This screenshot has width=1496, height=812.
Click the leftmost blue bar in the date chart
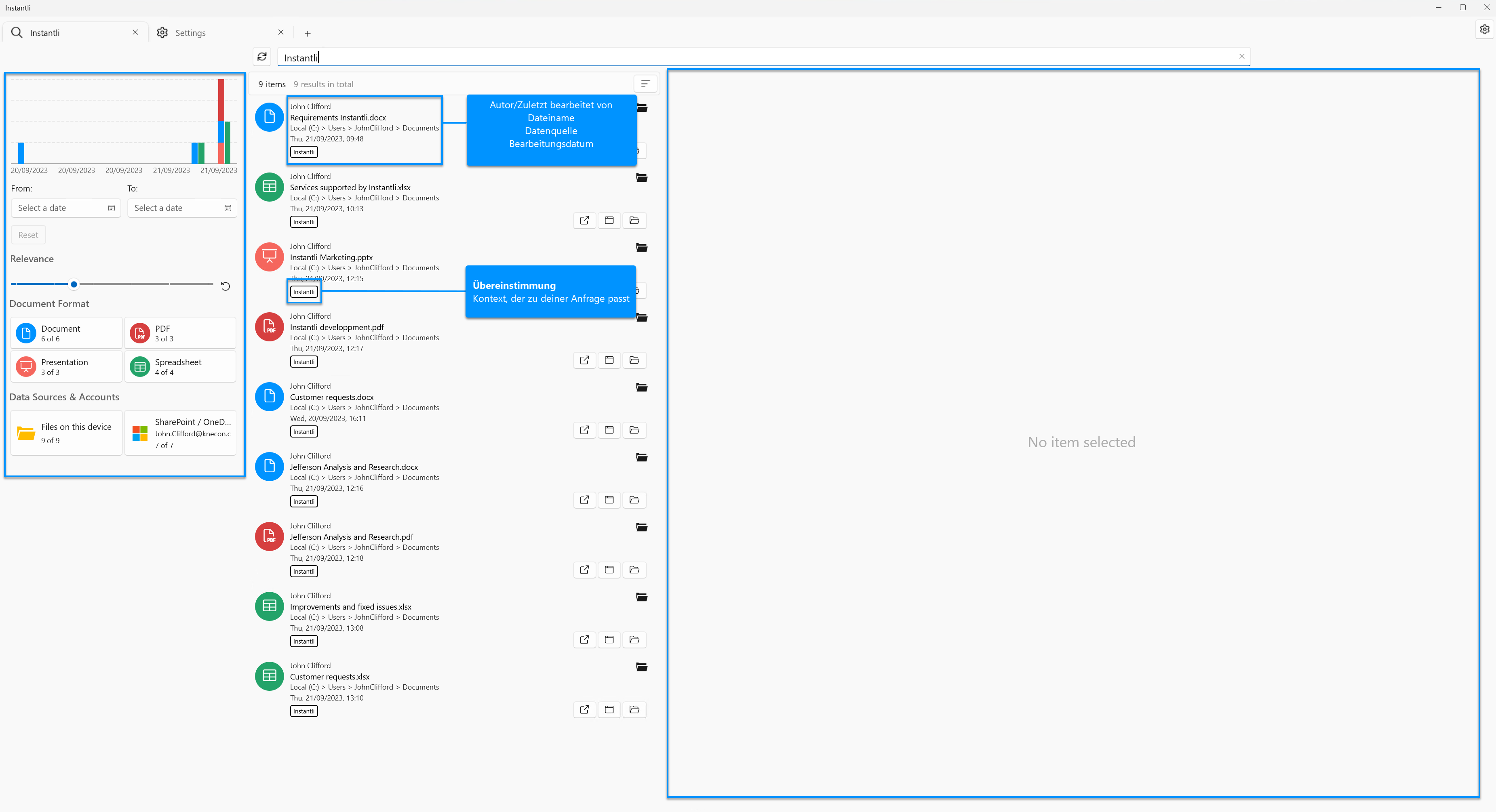[21, 153]
